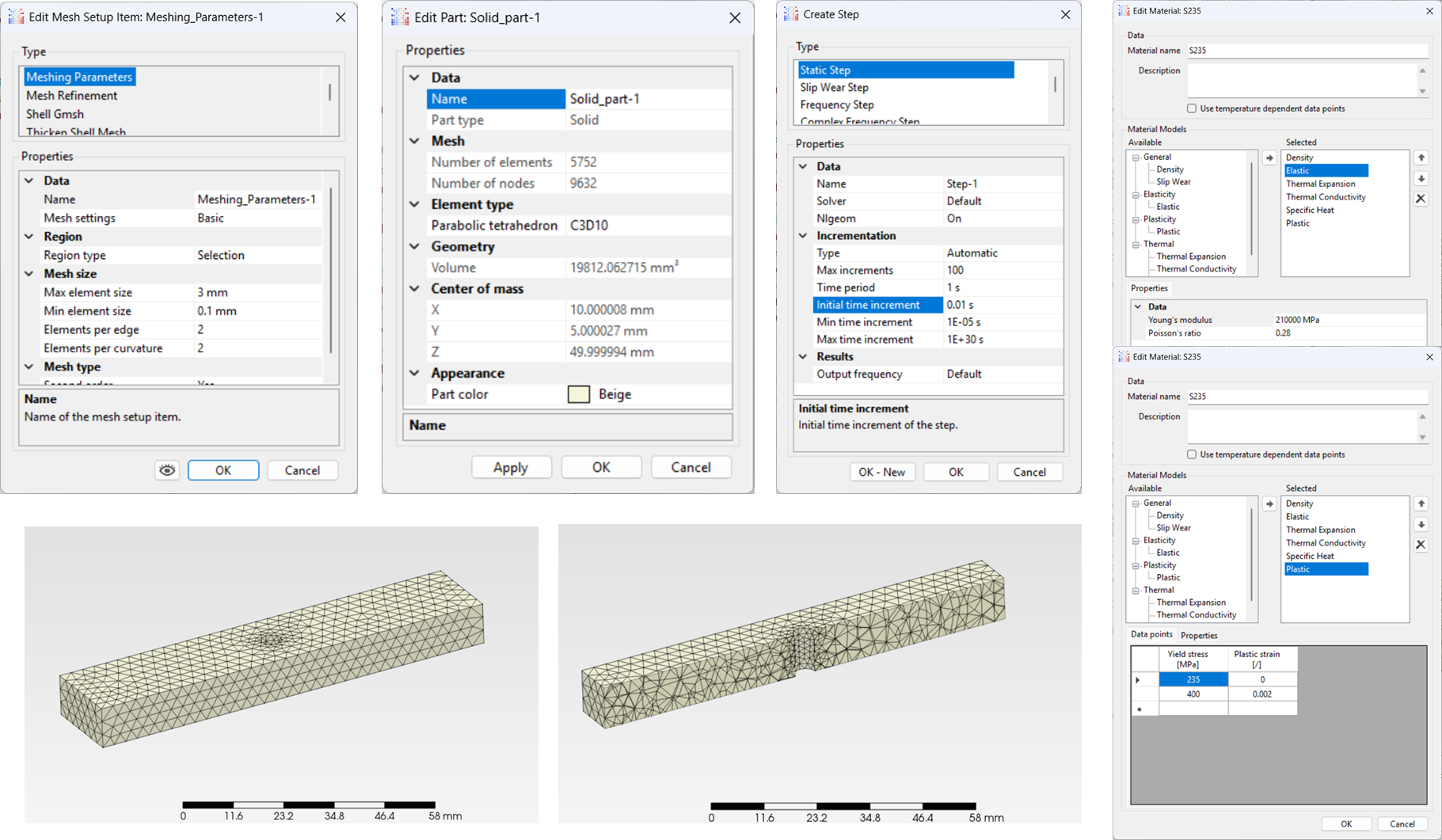Click the move-up arrow in the material dialog with Plastic highlighted

point(1421,504)
